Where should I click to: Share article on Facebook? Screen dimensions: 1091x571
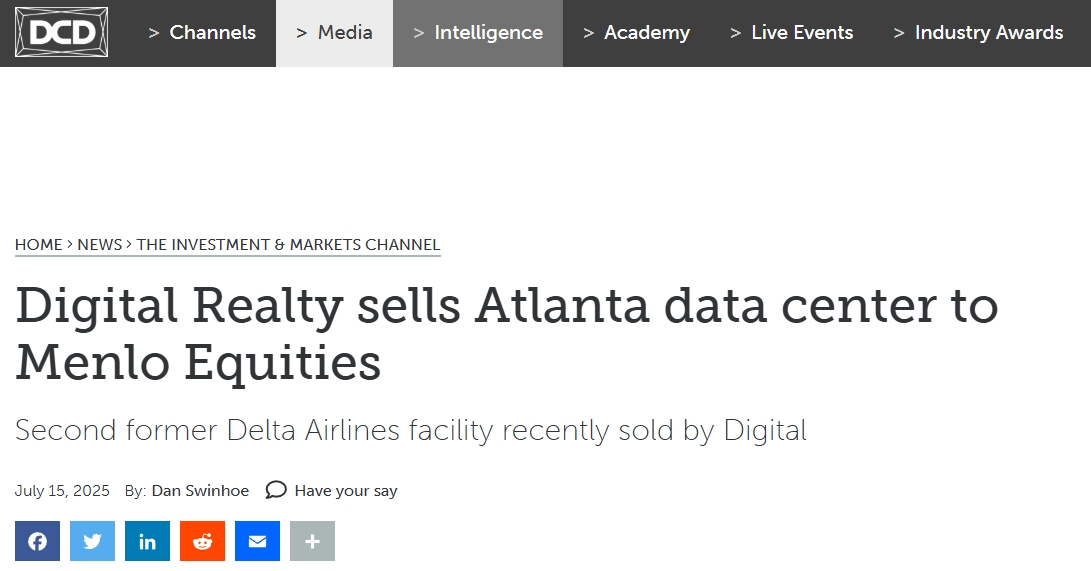38,541
